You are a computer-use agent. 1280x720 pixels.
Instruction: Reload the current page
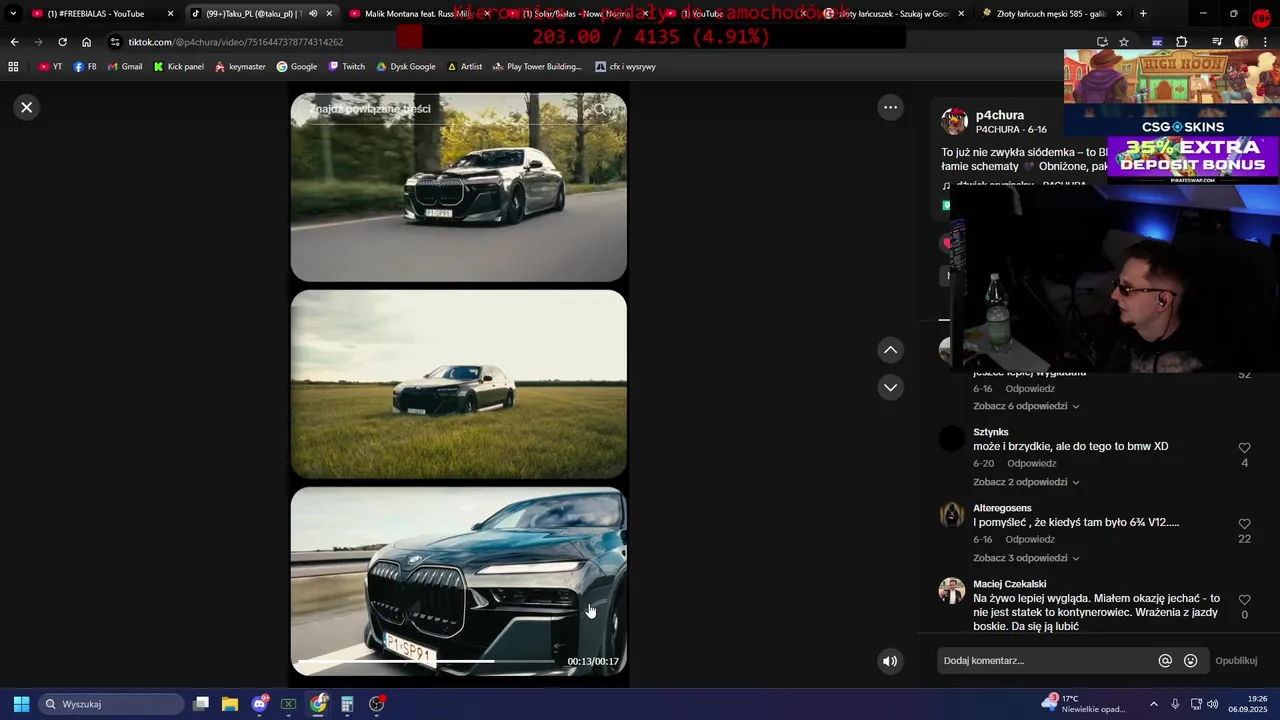click(x=62, y=42)
